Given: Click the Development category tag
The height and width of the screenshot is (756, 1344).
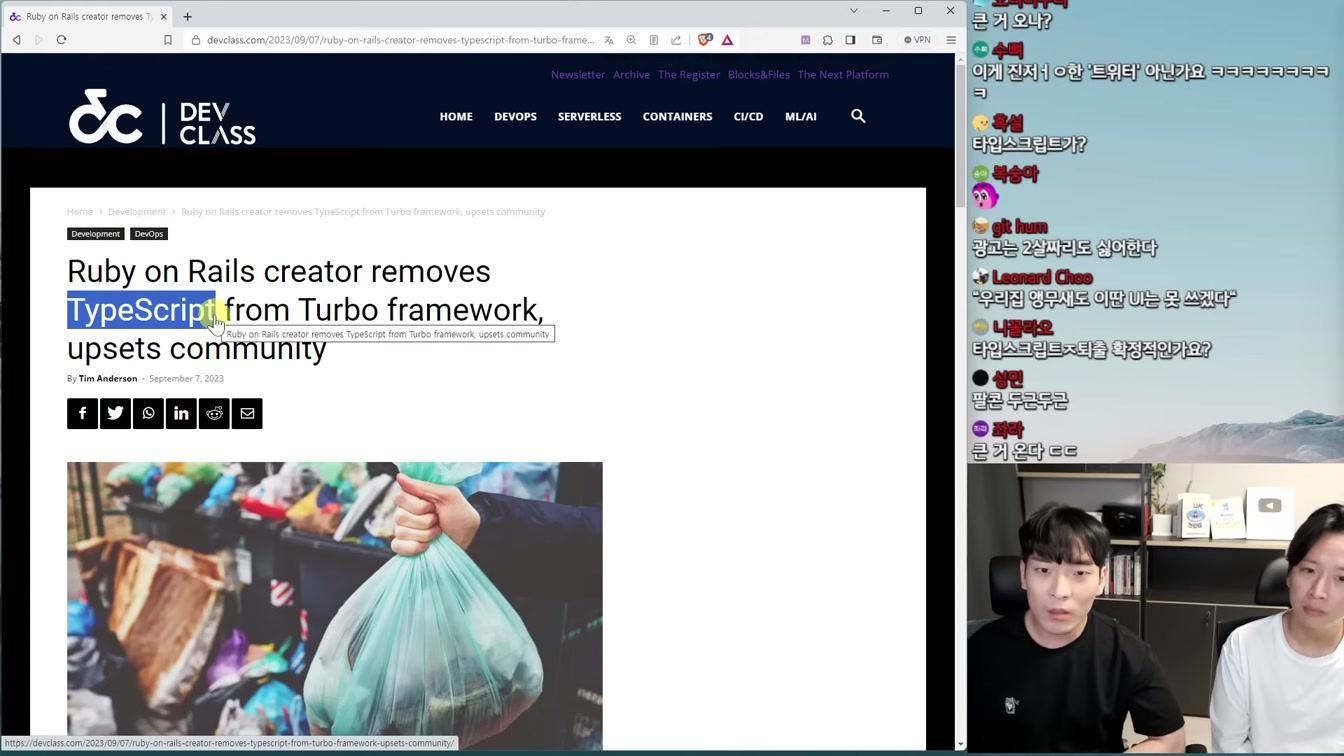Looking at the screenshot, I should click(95, 233).
